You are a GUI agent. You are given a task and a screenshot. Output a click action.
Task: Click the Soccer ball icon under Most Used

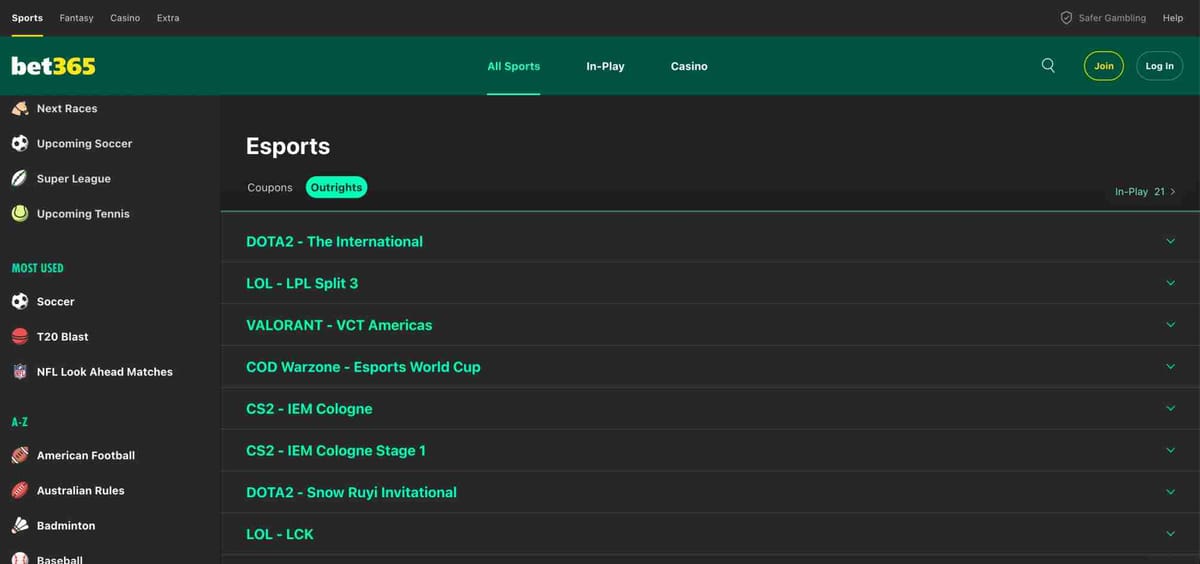coord(20,301)
